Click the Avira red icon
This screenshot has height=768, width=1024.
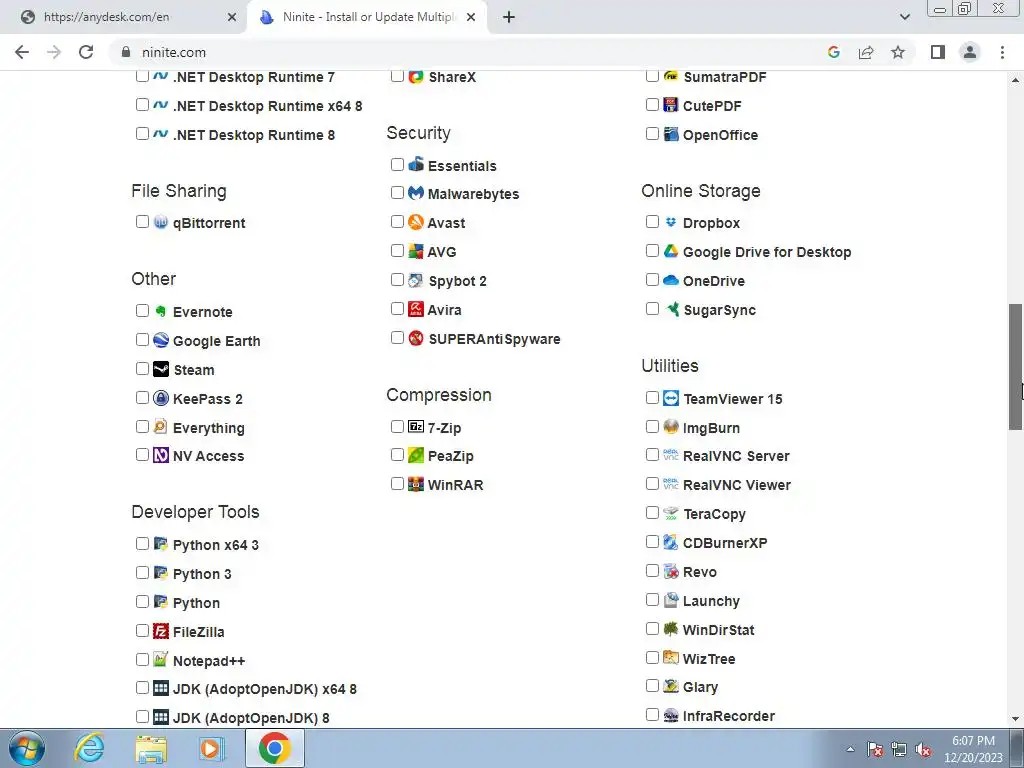click(x=416, y=309)
